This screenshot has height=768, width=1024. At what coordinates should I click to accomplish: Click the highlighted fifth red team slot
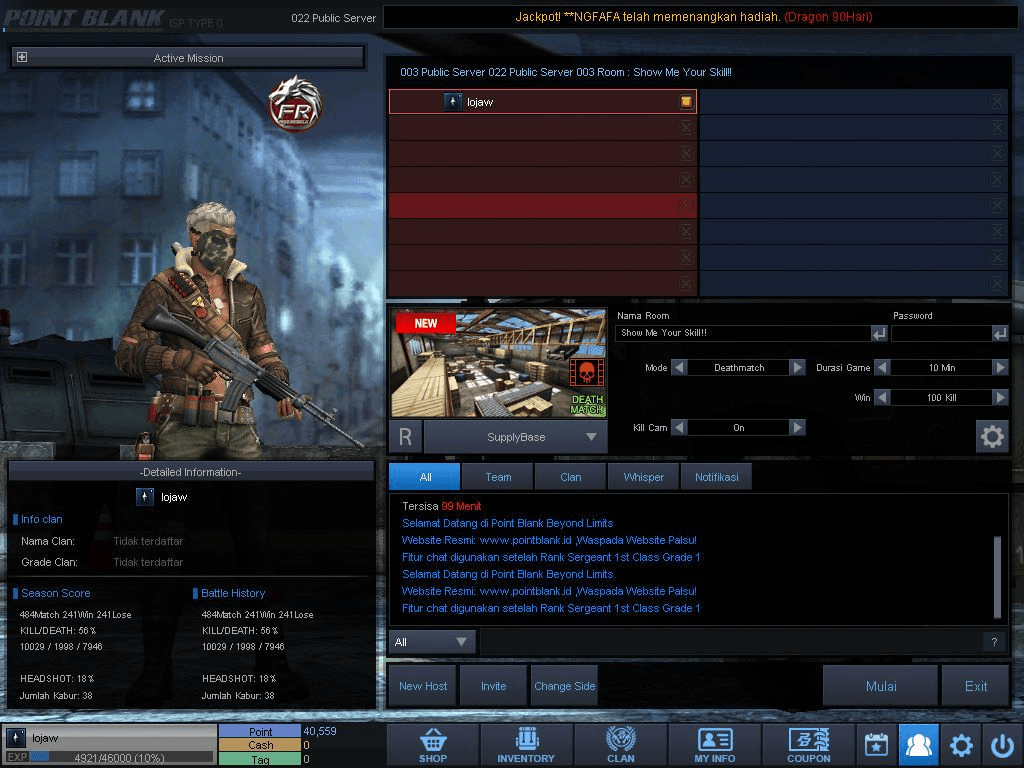tap(543, 206)
